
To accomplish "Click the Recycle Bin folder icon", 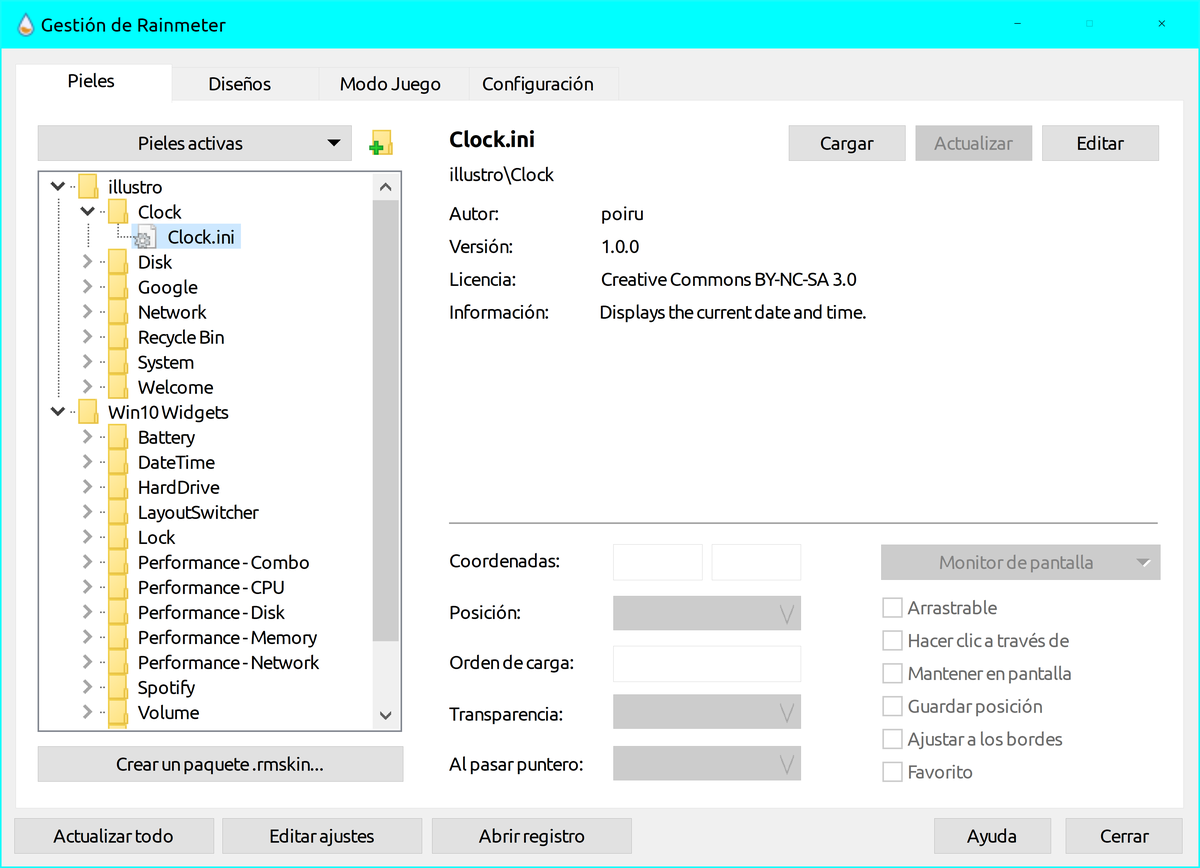I will [118, 337].
